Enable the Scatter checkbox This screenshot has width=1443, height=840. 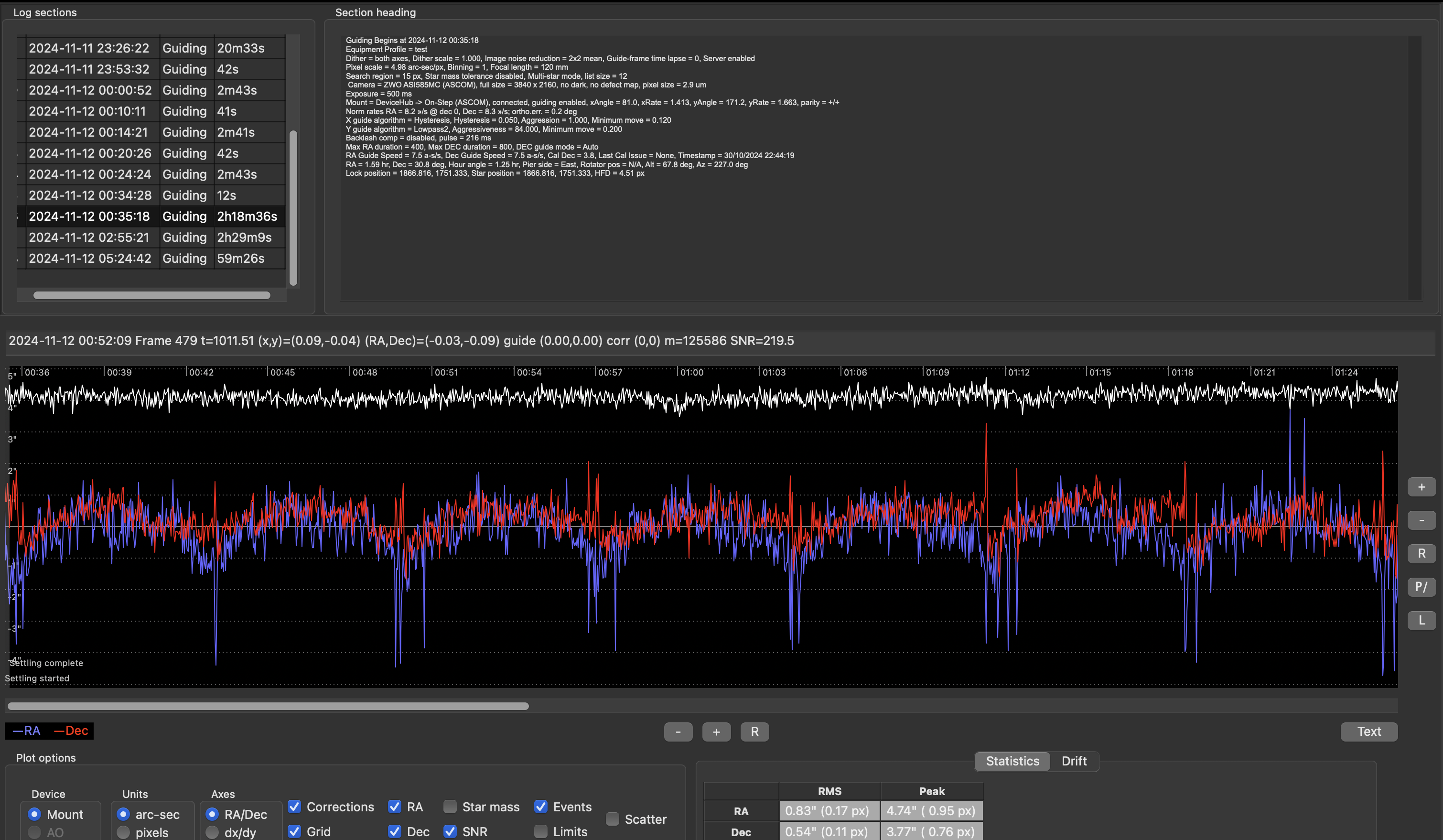(613, 819)
